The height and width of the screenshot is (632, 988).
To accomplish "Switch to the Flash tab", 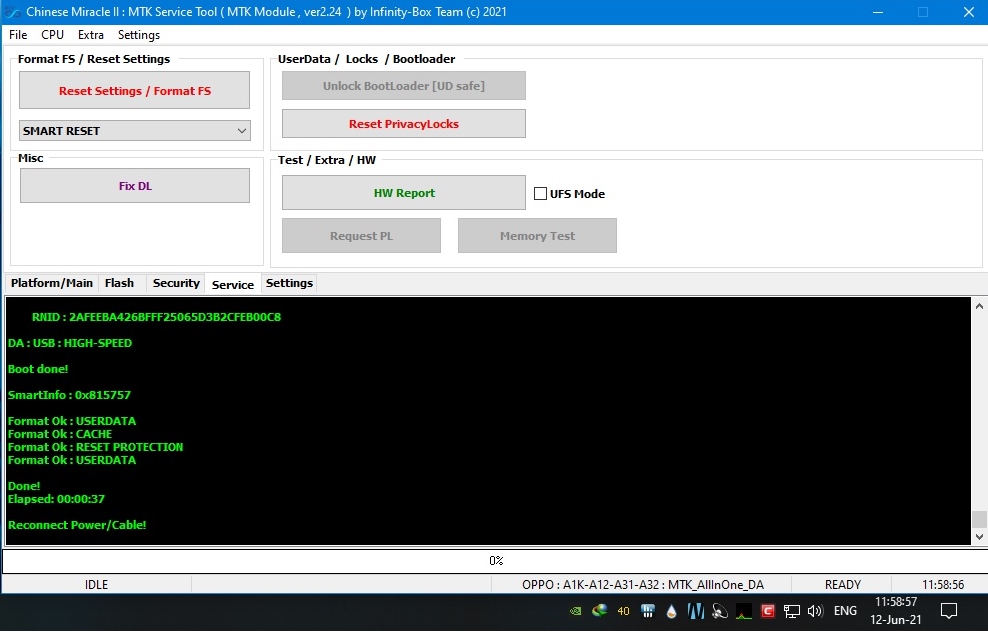I will click(x=119, y=283).
